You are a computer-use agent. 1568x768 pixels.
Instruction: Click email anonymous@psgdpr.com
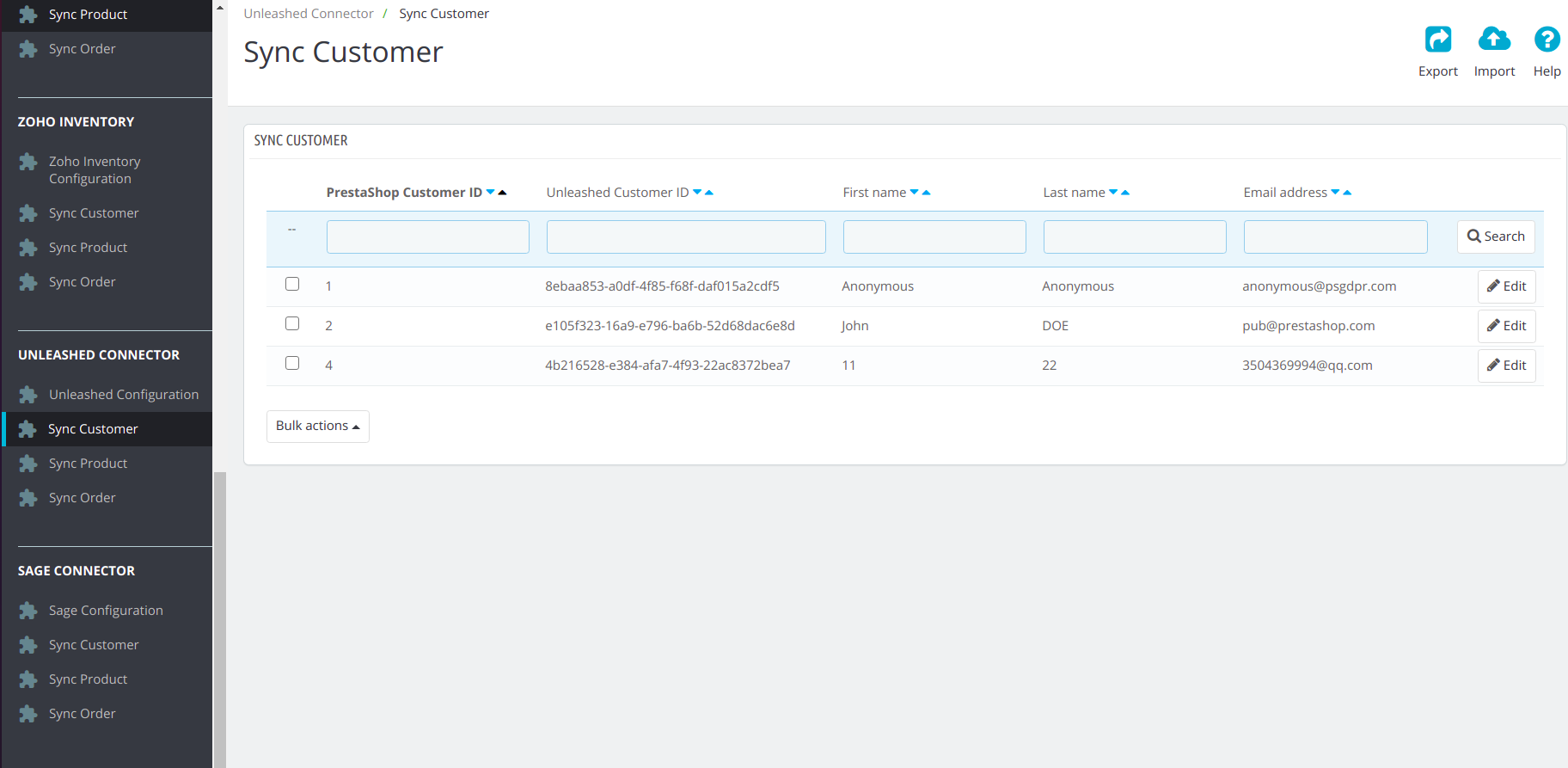tap(1319, 286)
